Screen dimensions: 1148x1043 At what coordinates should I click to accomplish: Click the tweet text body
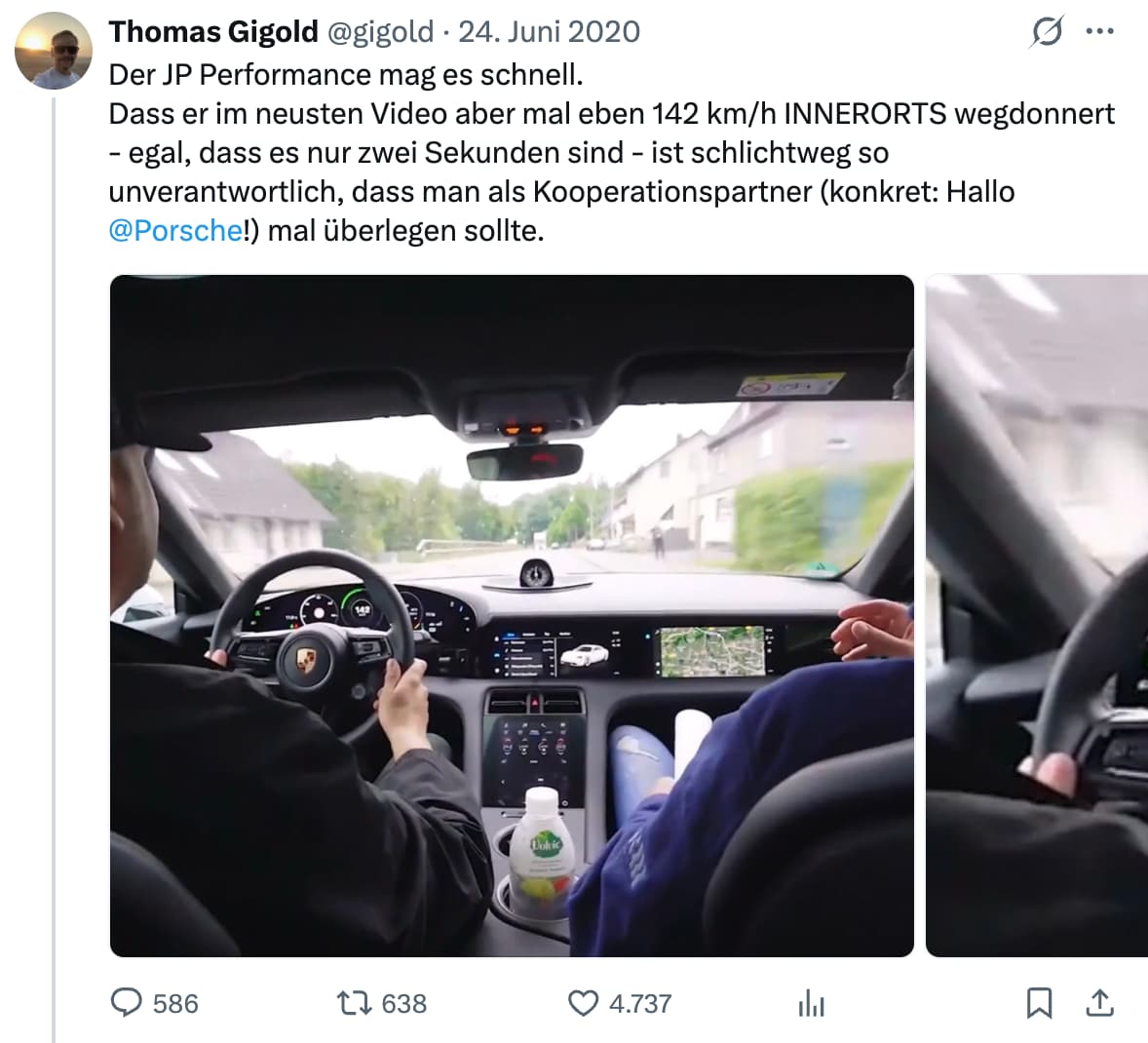[612, 152]
